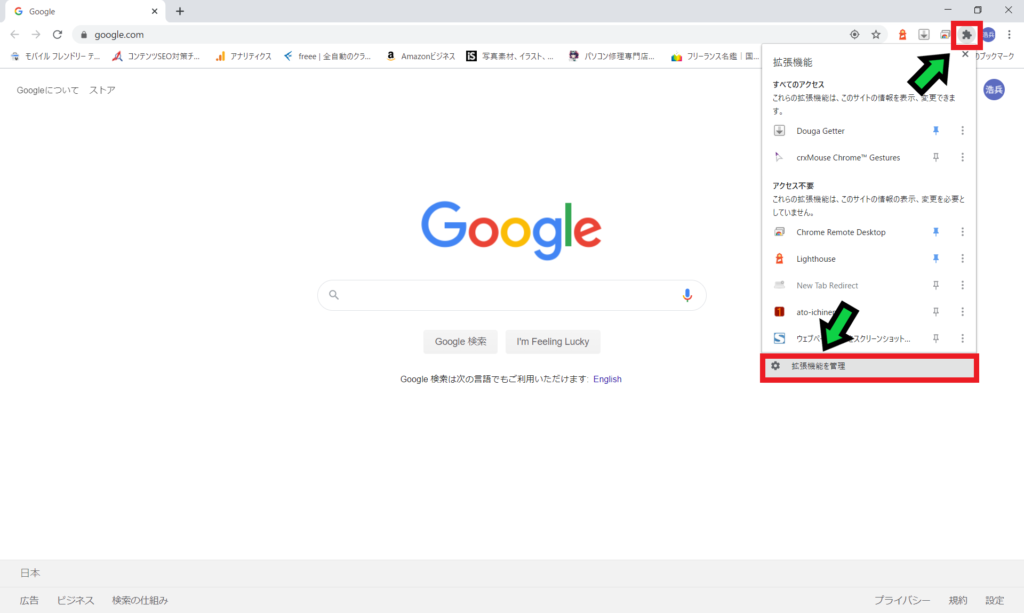Click the bookmark star in address bar
Viewport: 1024px width, 613px height.
point(876,34)
